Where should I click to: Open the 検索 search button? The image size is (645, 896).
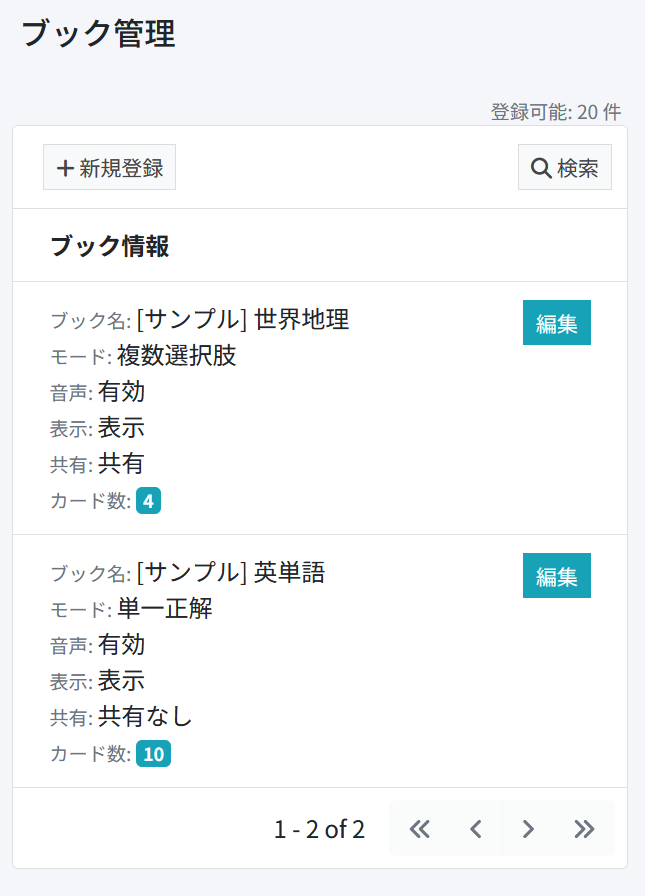(x=564, y=167)
